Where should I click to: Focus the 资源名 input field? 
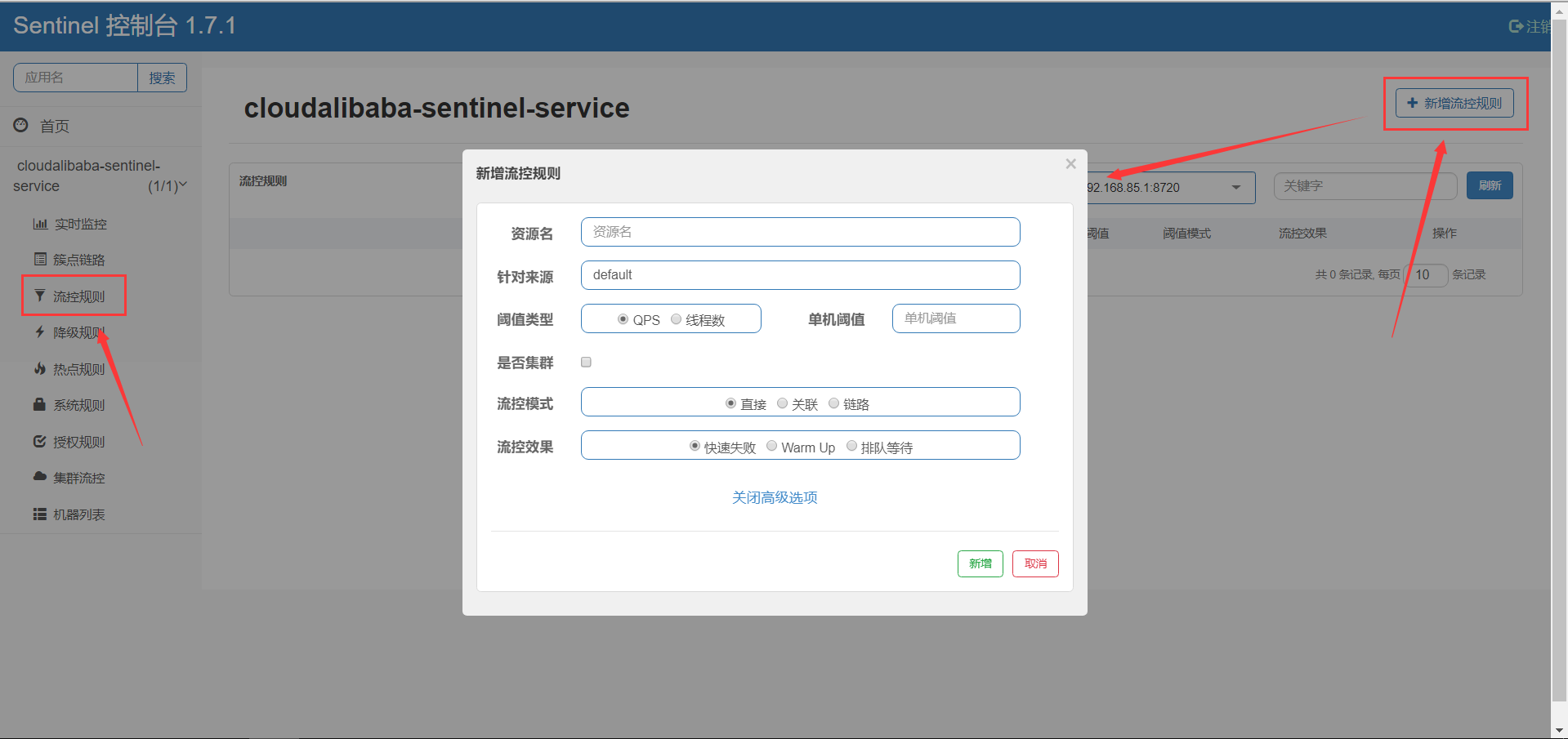click(x=800, y=232)
